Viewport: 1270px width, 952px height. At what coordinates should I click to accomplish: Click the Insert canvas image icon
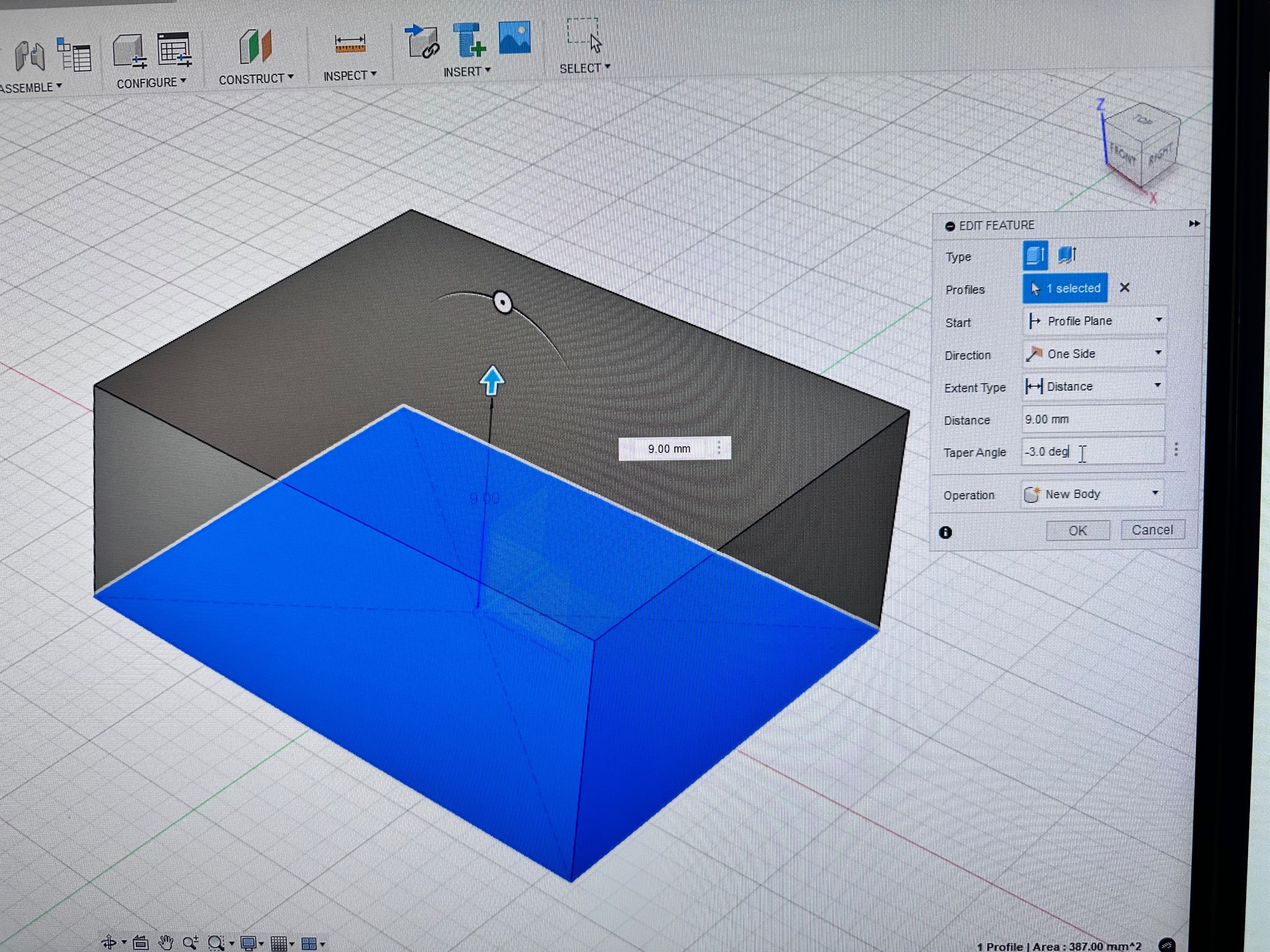tap(515, 37)
